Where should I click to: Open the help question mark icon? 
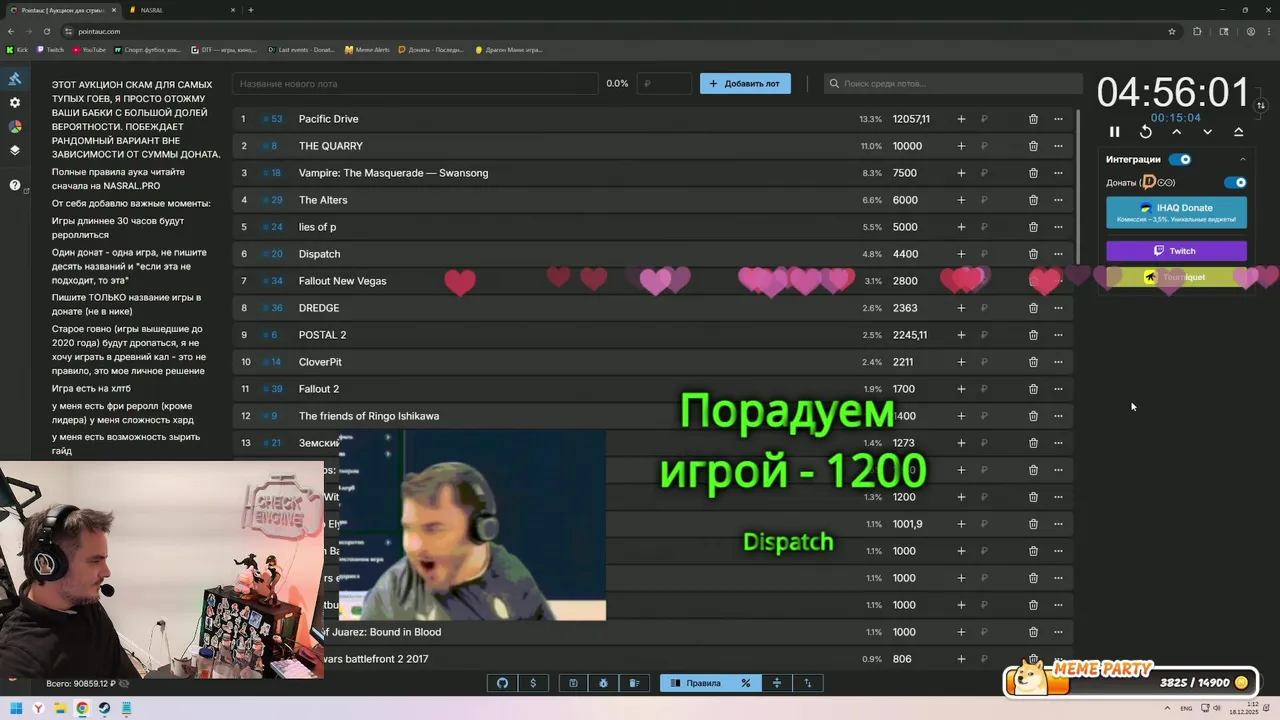(15, 185)
